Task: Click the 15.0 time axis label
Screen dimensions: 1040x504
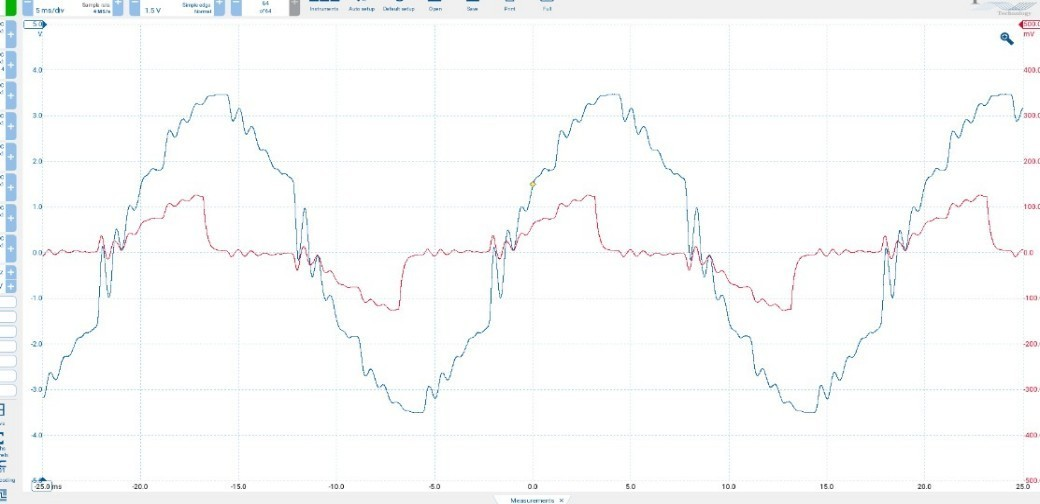Action: pos(826,486)
